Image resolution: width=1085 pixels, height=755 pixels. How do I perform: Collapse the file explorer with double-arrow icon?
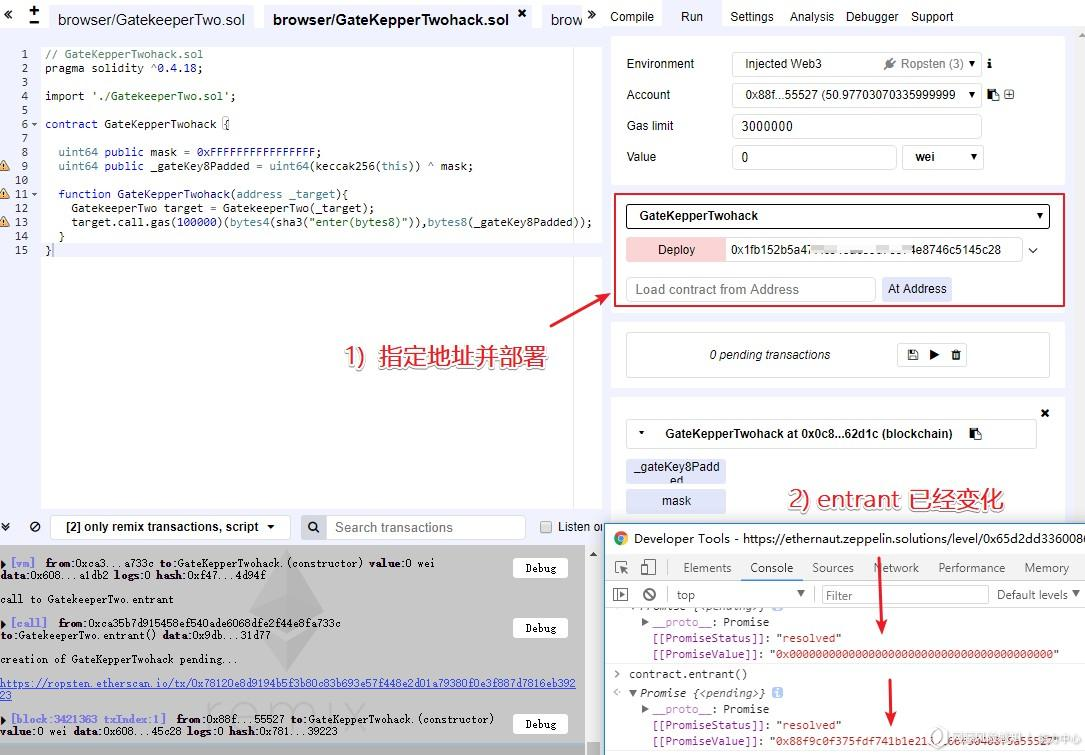pyautogui.click(x=8, y=14)
